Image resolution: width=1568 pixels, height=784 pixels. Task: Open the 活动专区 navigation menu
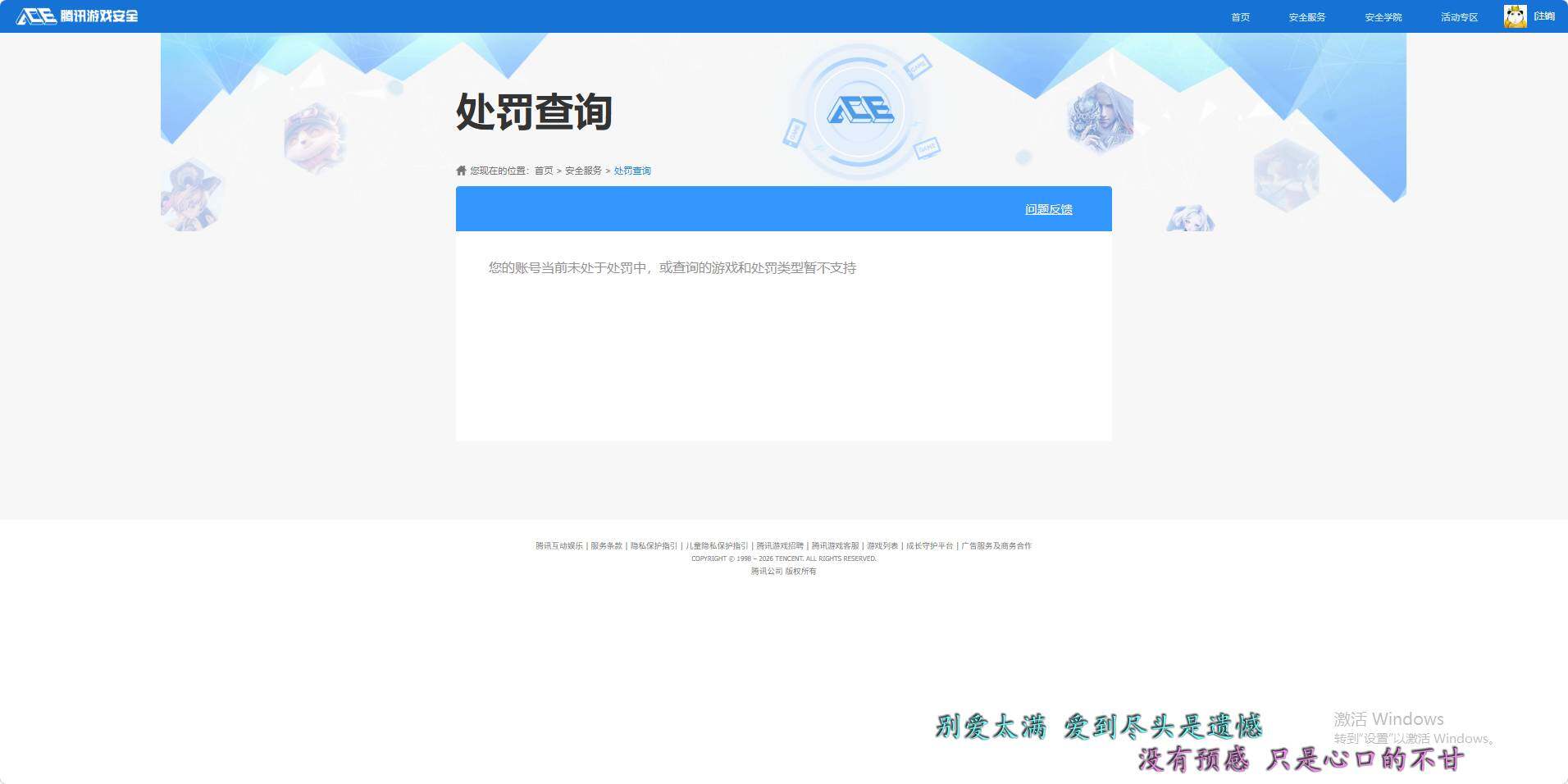(x=1459, y=17)
